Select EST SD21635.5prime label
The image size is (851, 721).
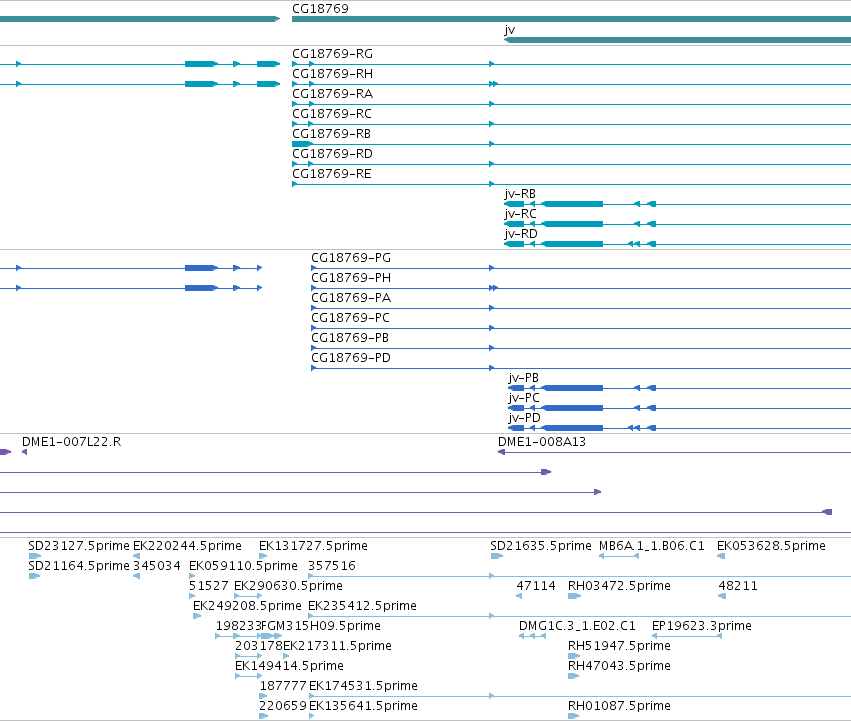pos(541,546)
